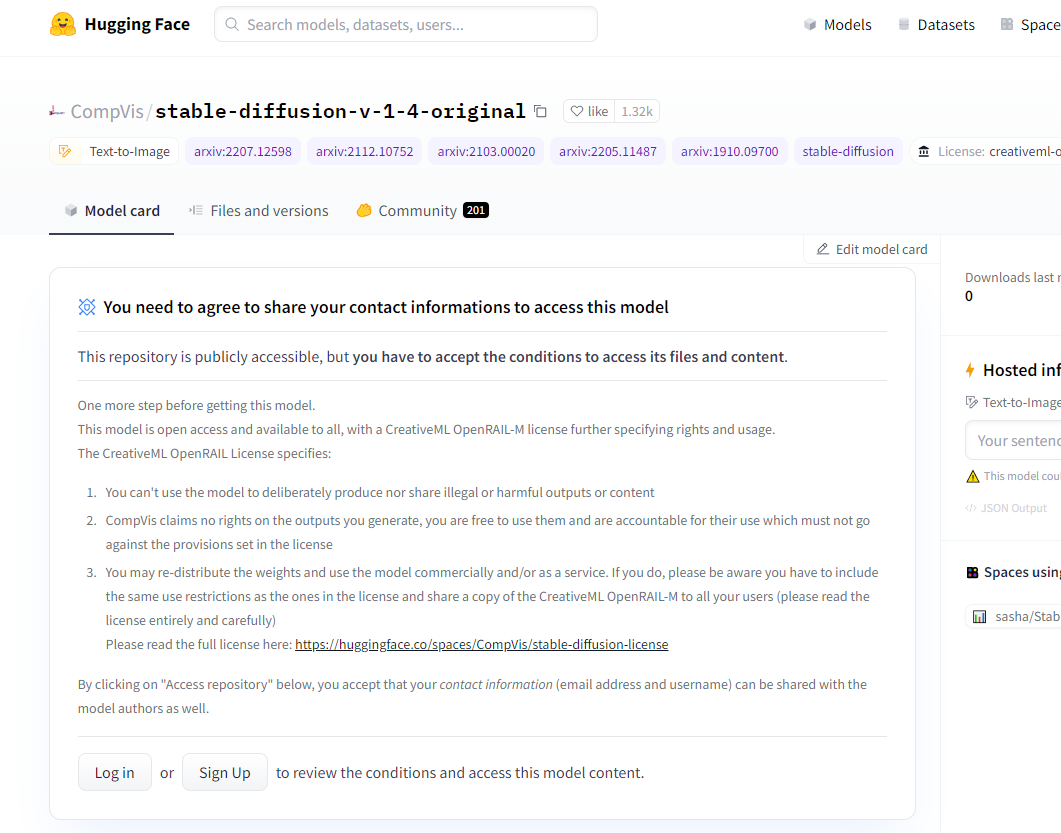Click the copy model name icon
Image resolution: width=1061 pixels, height=833 pixels.
[540, 111]
